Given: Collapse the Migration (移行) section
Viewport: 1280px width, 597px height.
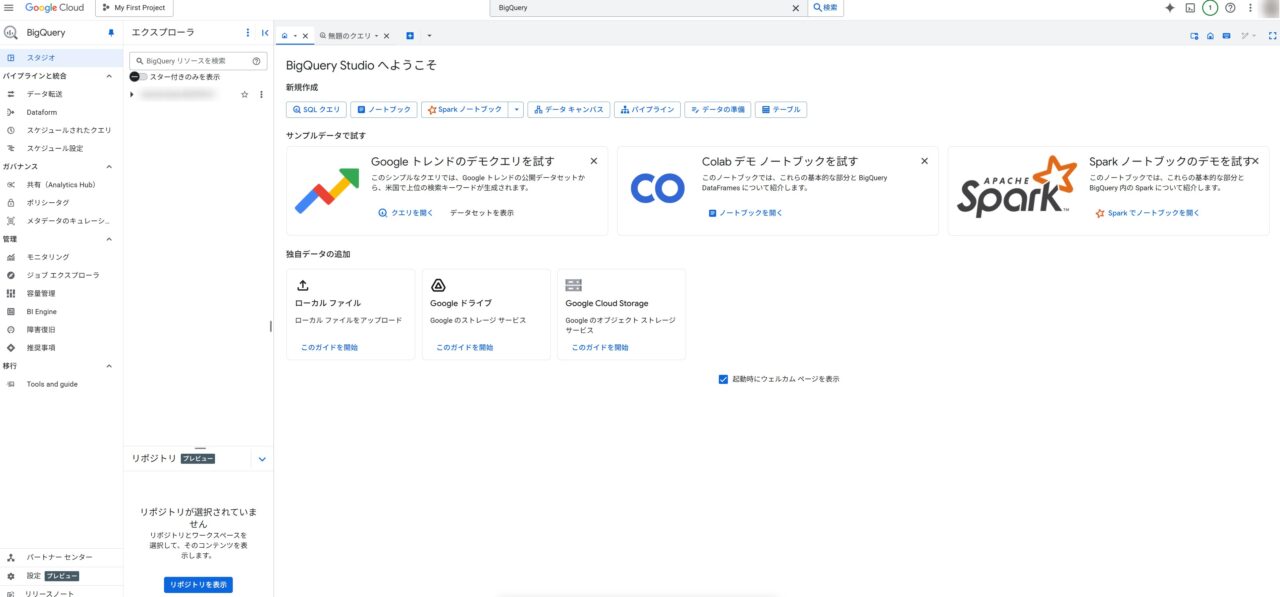Looking at the screenshot, I should pyautogui.click(x=109, y=366).
